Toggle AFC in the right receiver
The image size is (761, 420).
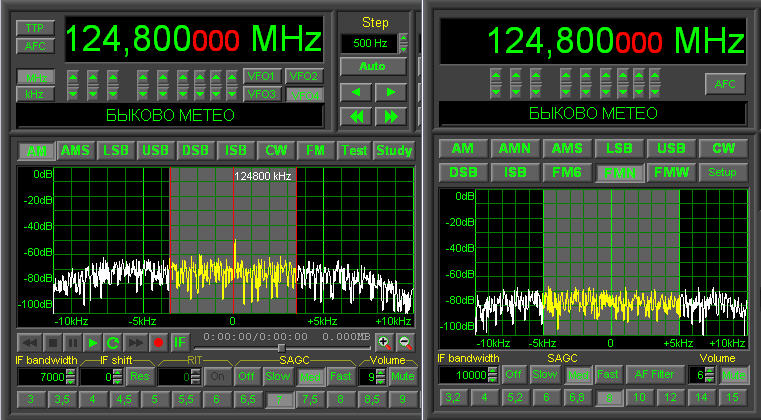click(725, 84)
